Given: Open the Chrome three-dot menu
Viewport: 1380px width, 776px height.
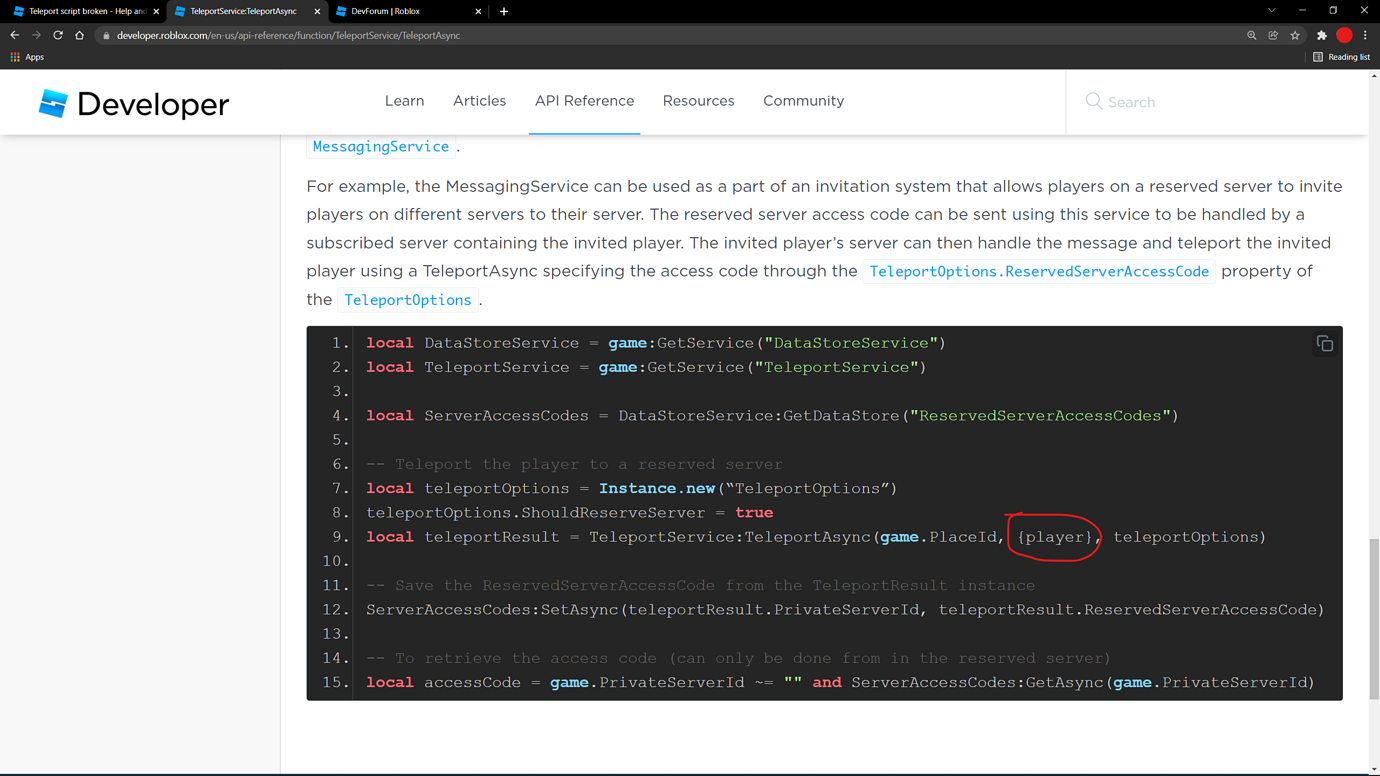Looking at the screenshot, I should coord(1366,35).
